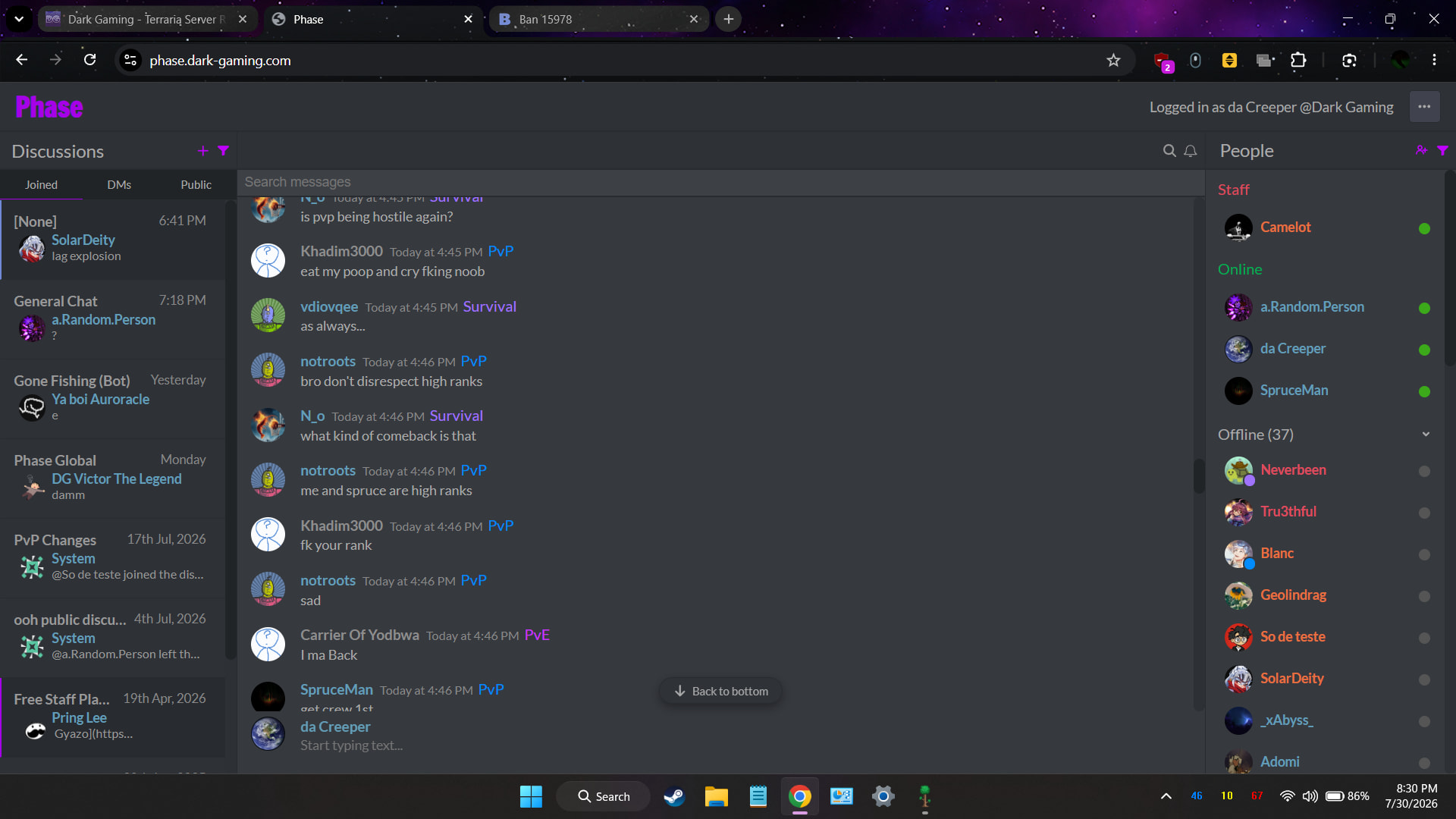
Task: Click Carrier Of Yodbwa username
Action: pos(359,635)
